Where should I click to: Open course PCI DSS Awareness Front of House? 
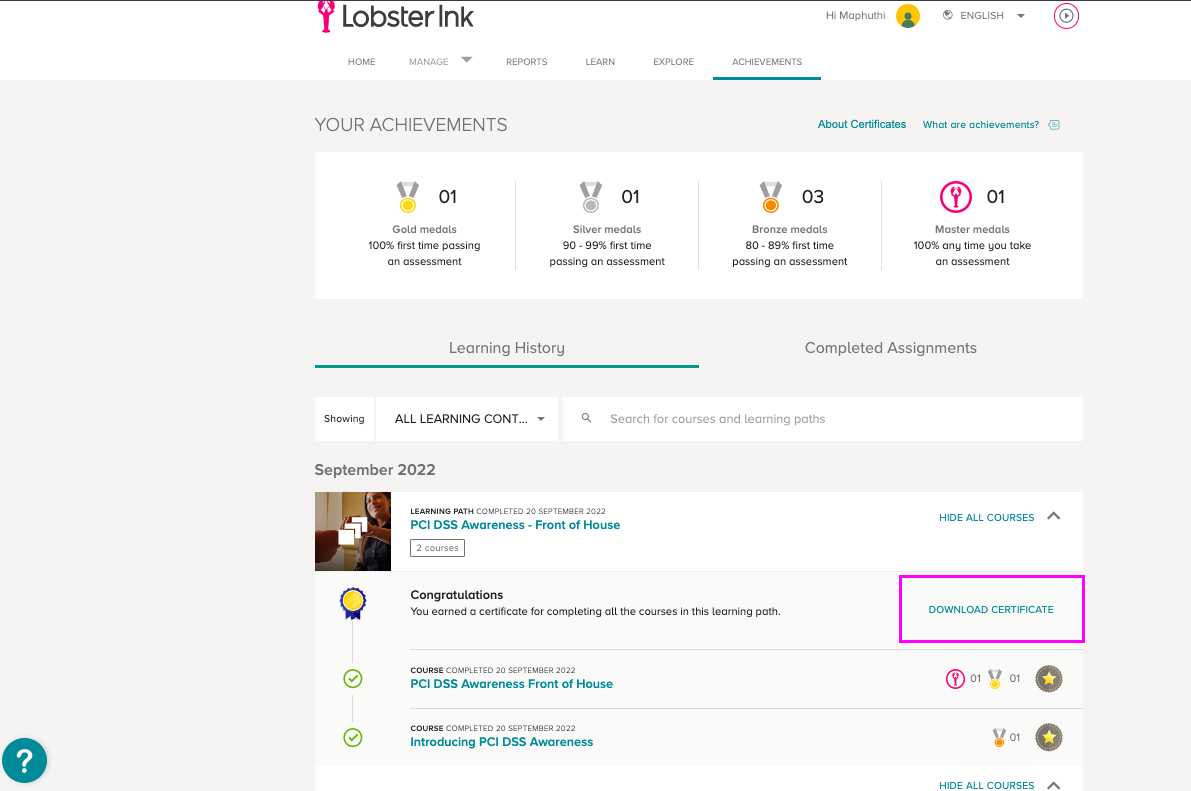pyautogui.click(x=511, y=684)
